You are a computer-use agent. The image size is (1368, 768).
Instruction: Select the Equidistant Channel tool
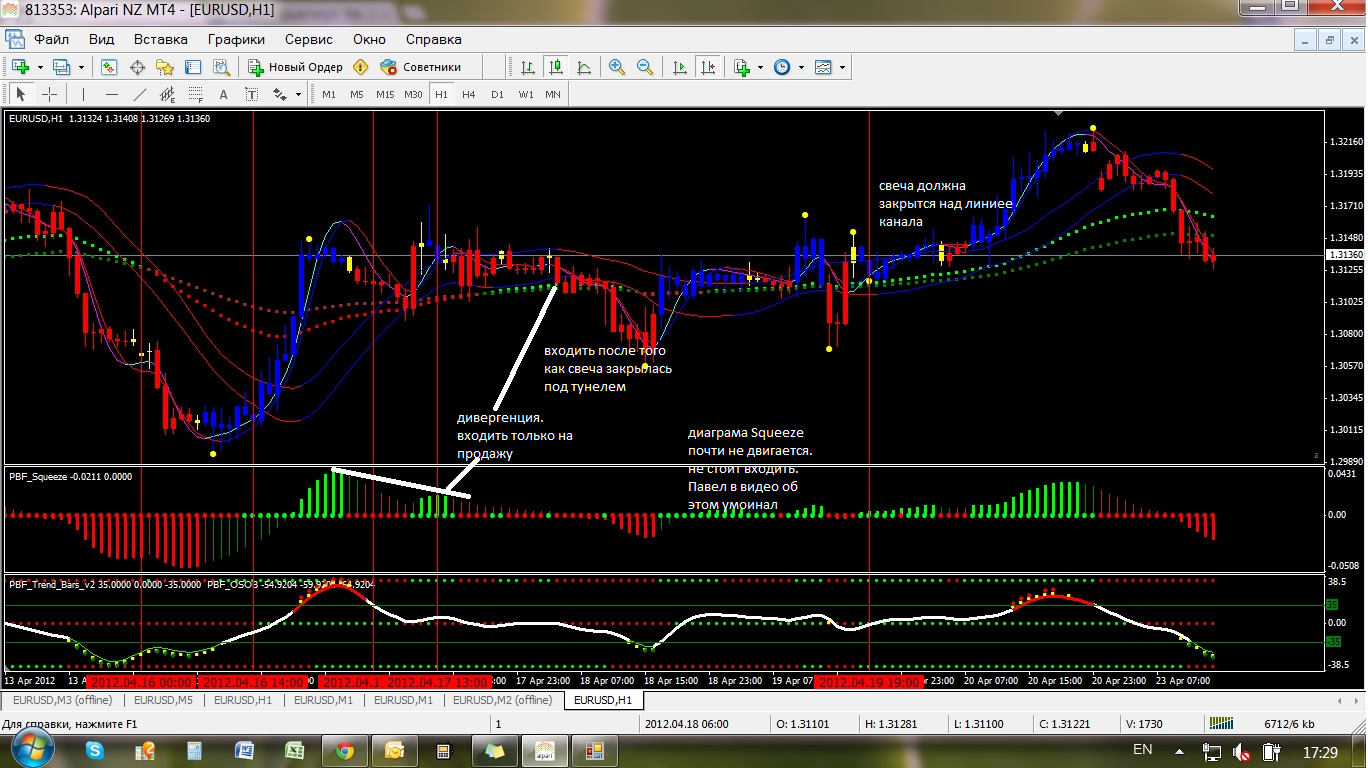click(x=167, y=94)
